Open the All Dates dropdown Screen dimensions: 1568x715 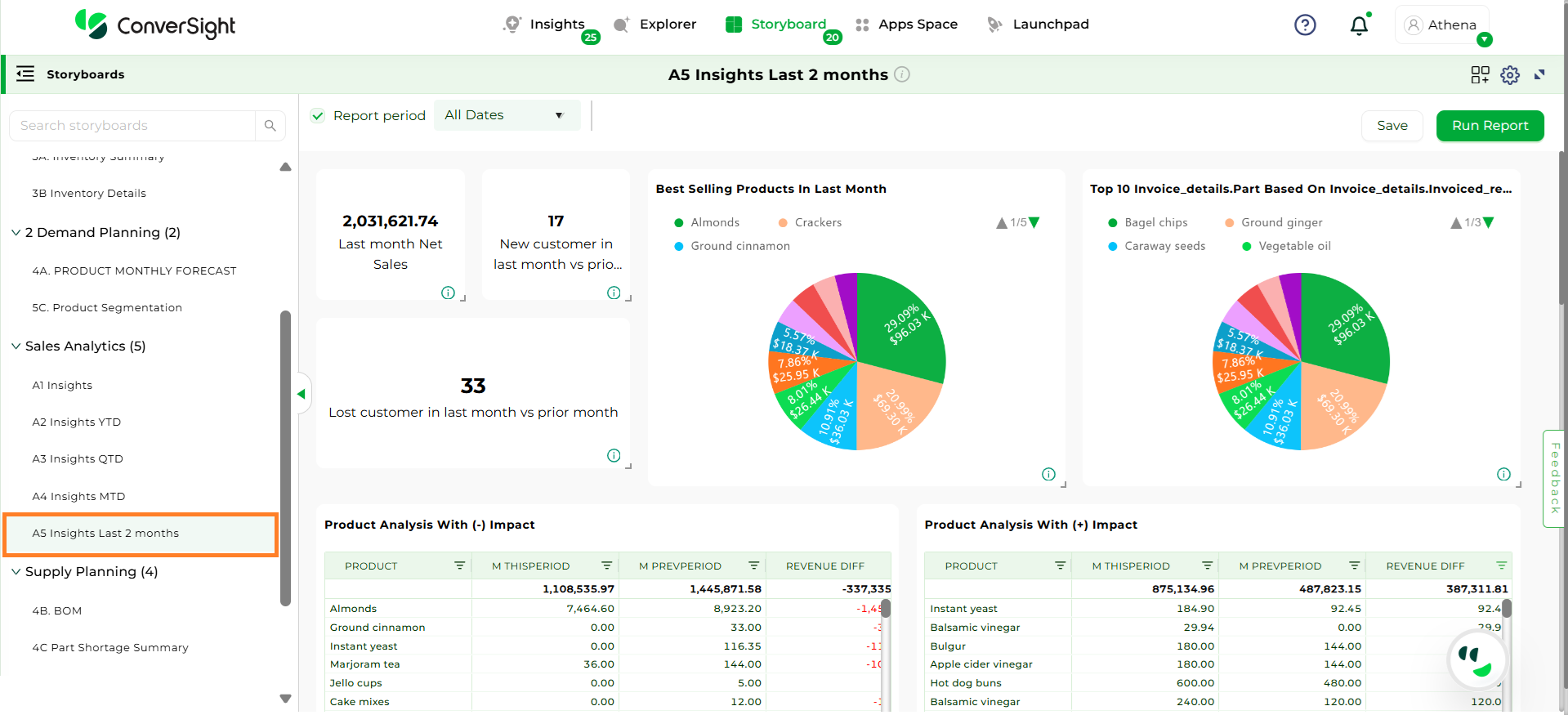point(507,115)
